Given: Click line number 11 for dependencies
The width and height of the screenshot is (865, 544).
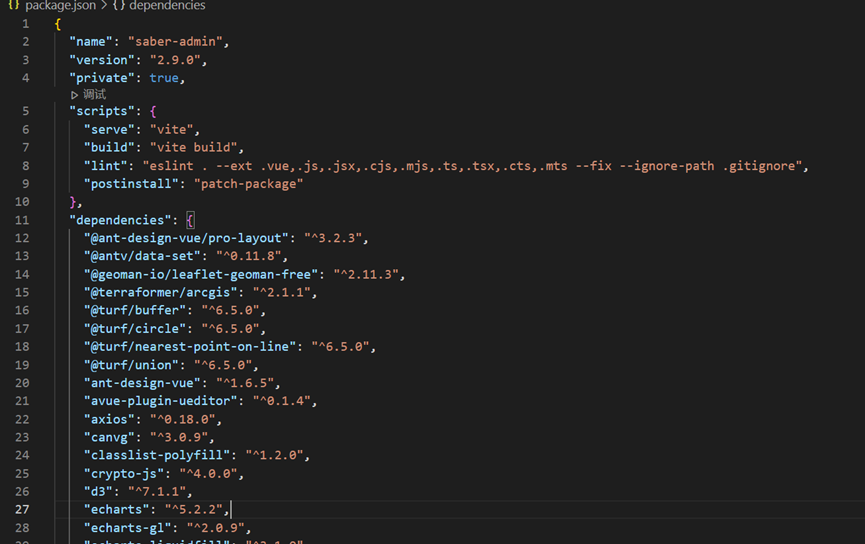Looking at the screenshot, I should [22, 220].
